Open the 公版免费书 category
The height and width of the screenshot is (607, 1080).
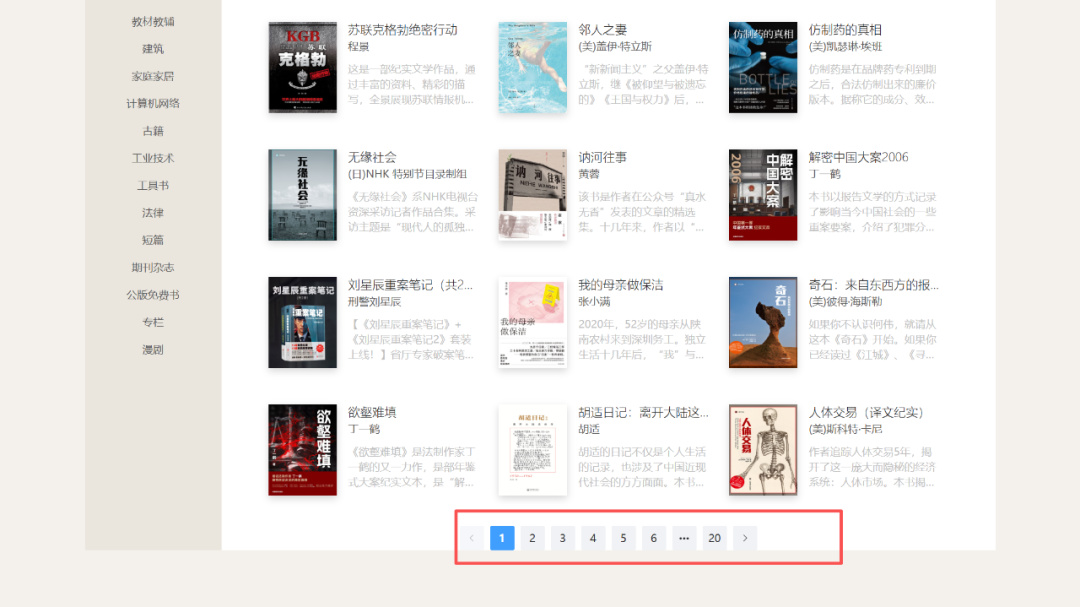click(x=153, y=295)
